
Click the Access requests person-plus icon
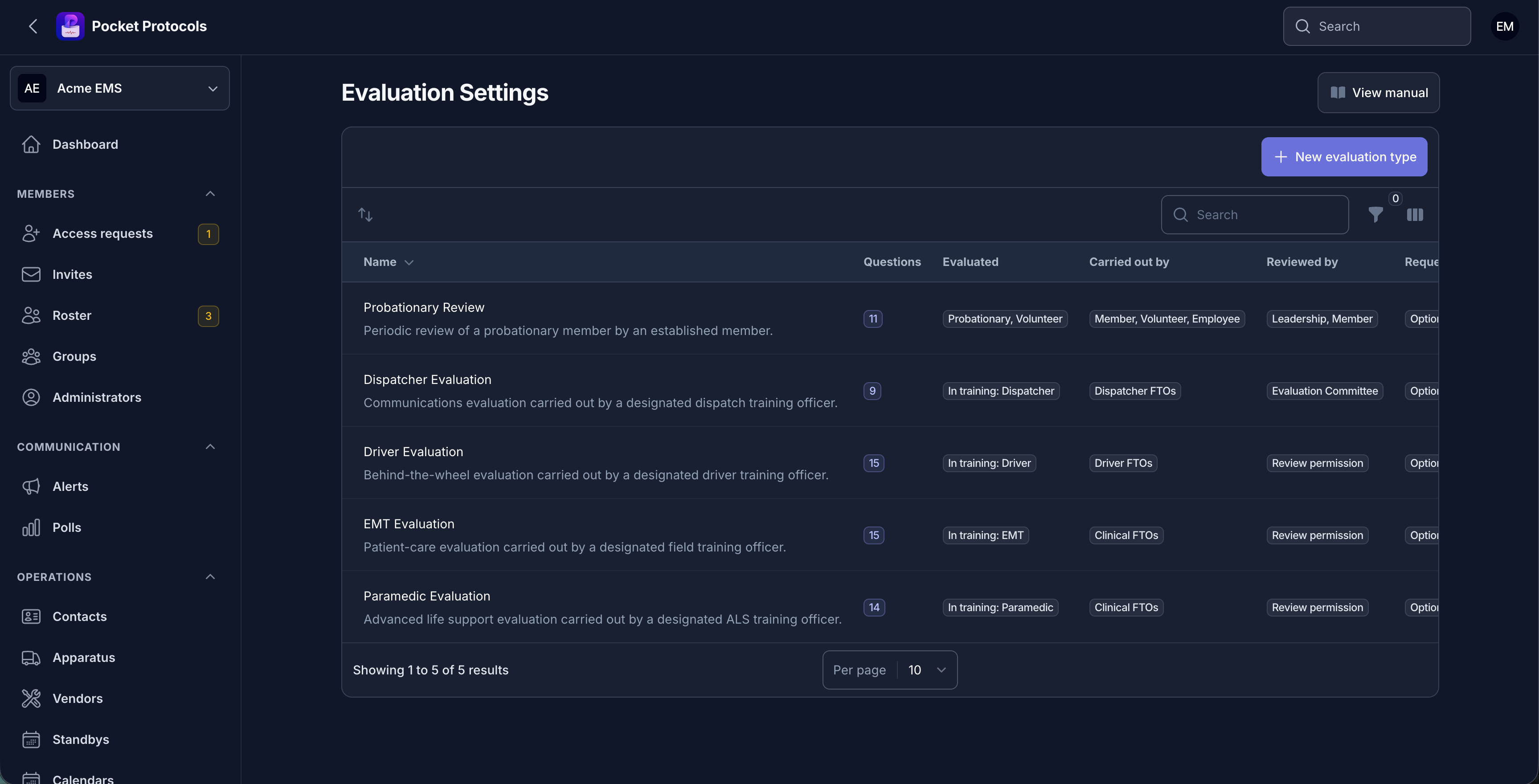[x=31, y=233]
